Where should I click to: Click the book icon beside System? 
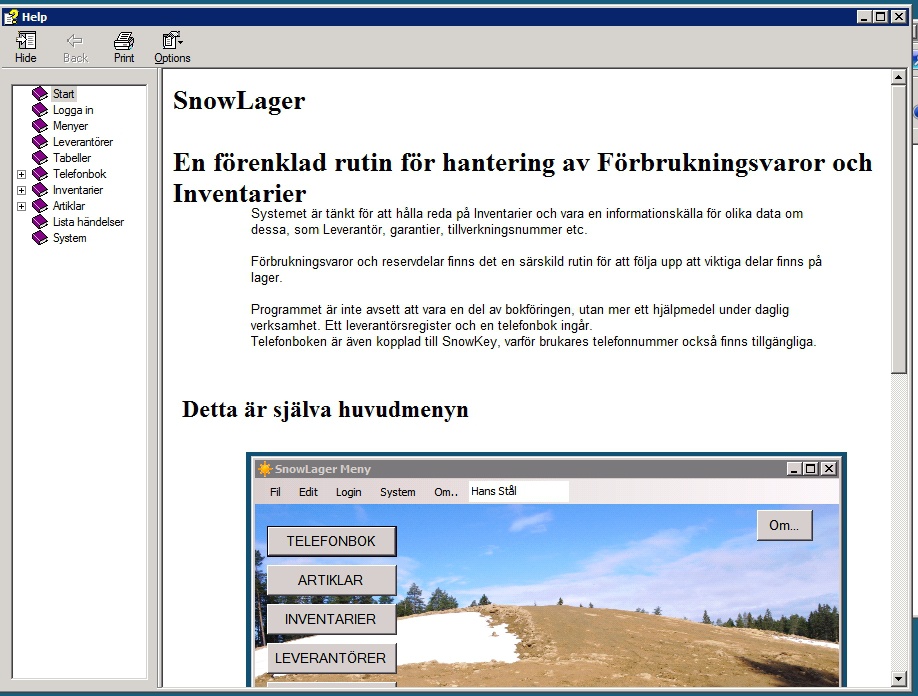coord(40,238)
